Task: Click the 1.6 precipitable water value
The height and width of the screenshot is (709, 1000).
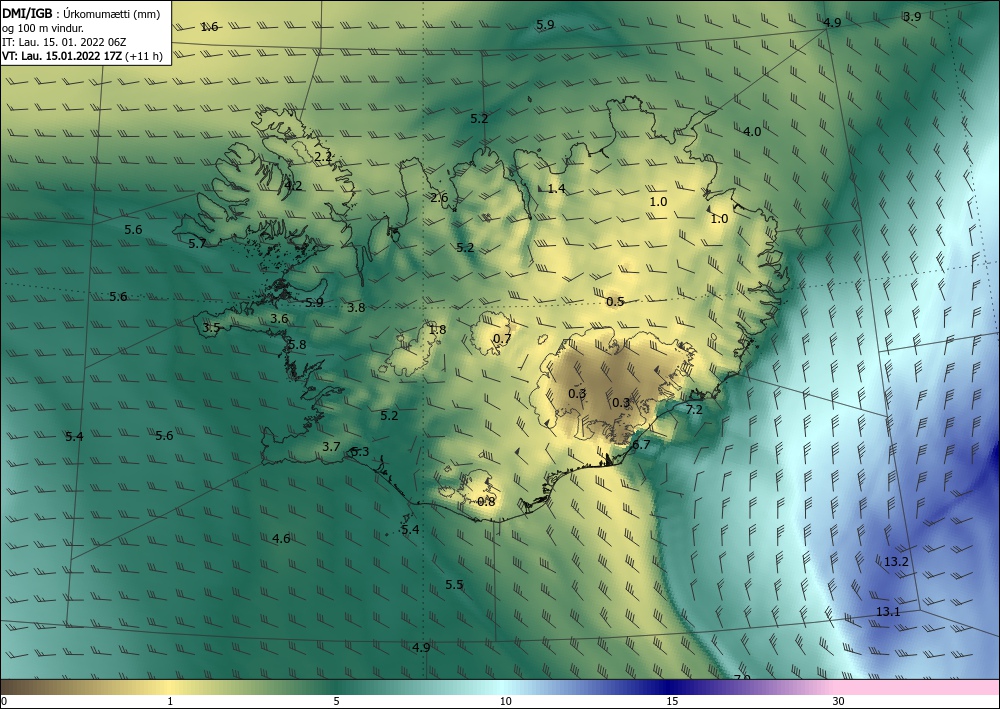Action: [x=209, y=27]
